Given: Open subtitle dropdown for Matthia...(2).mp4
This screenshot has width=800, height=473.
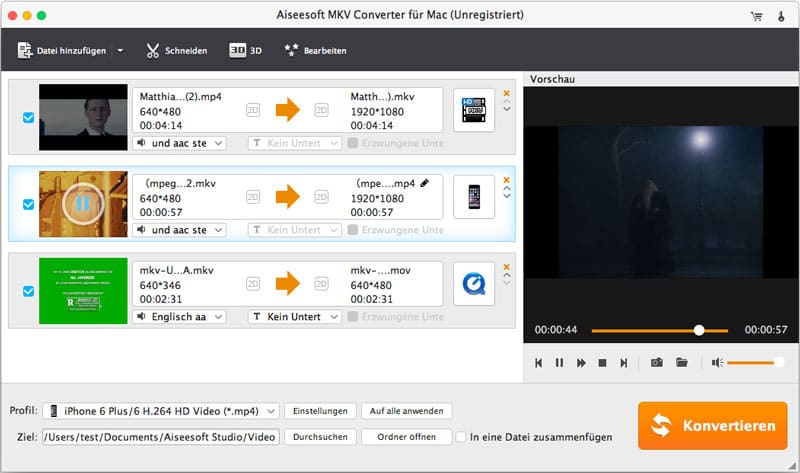Looking at the screenshot, I should pos(295,143).
